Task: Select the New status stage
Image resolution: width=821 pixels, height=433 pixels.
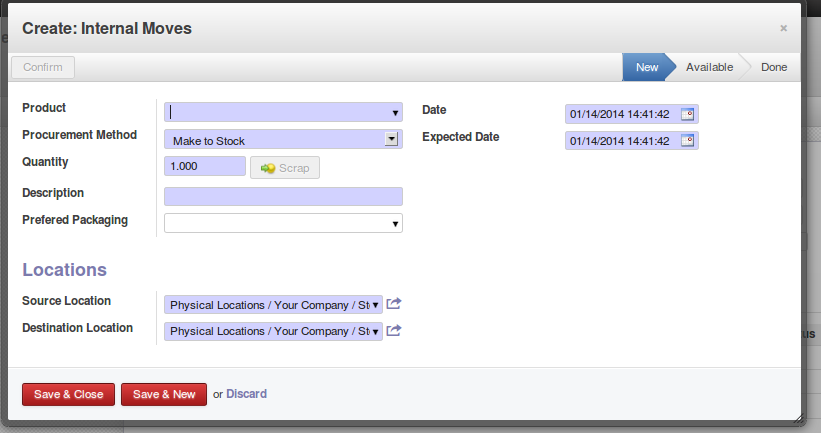Action: [646, 67]
